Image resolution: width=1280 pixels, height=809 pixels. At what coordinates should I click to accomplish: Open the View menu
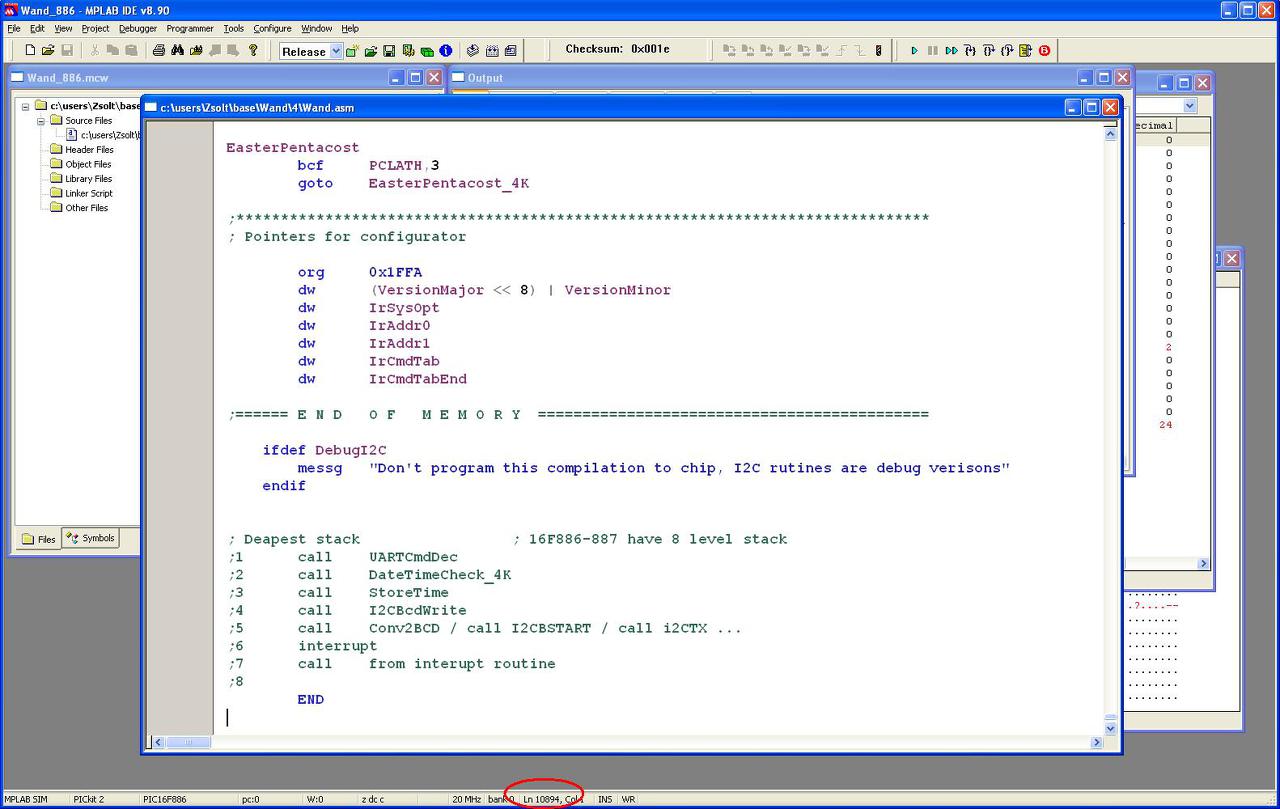(63, 29)
